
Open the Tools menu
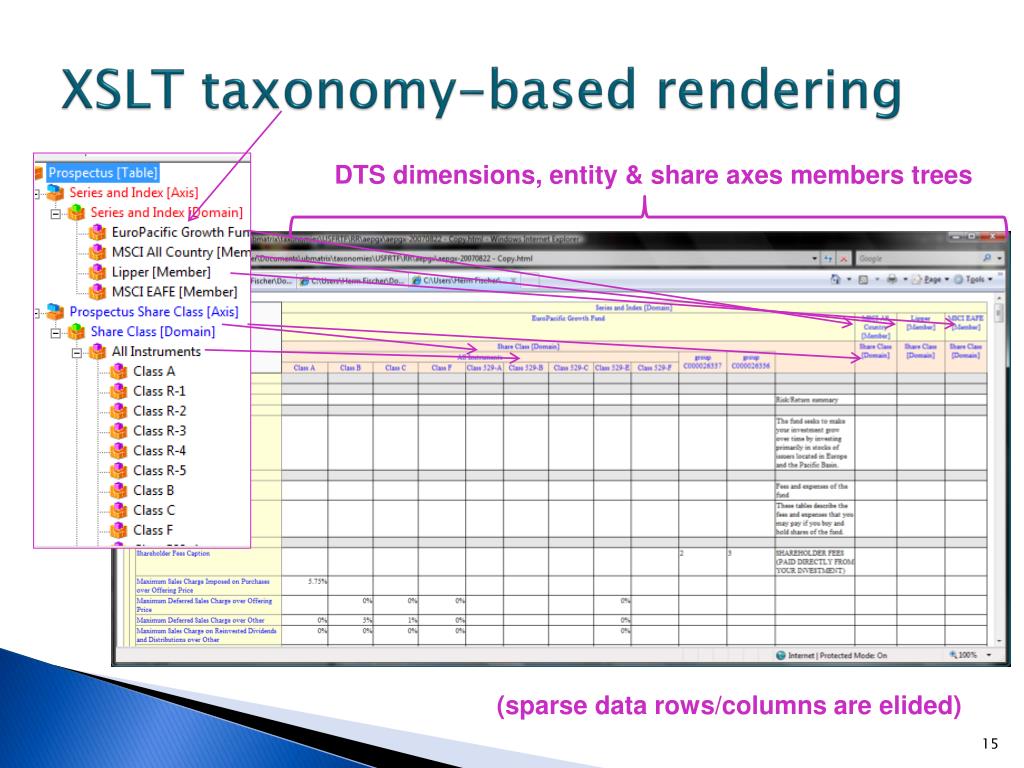[973, 280]
